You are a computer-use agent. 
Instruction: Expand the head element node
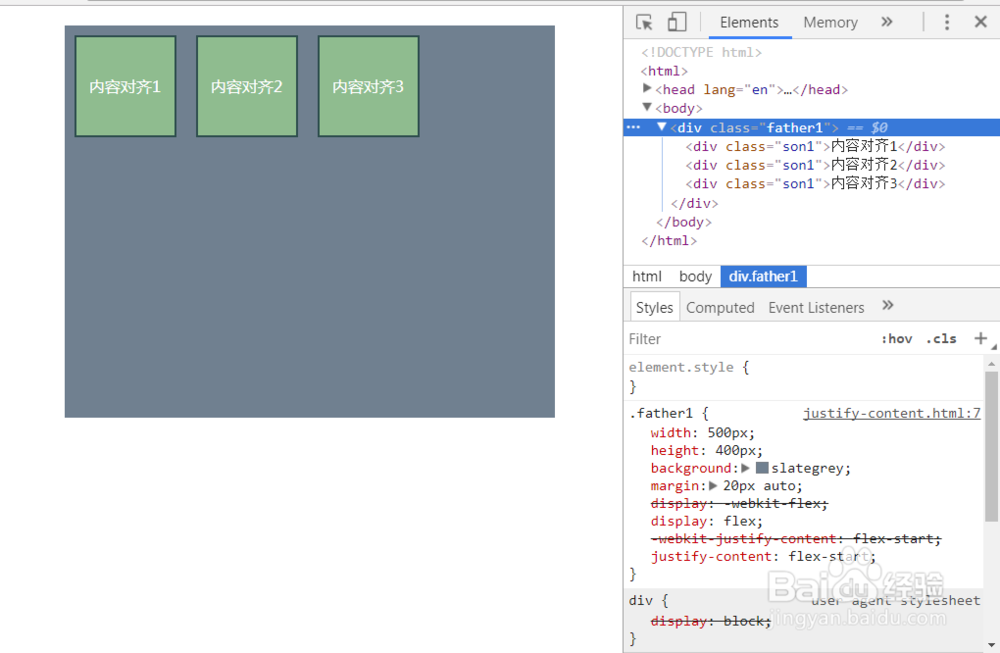[647, 89]
